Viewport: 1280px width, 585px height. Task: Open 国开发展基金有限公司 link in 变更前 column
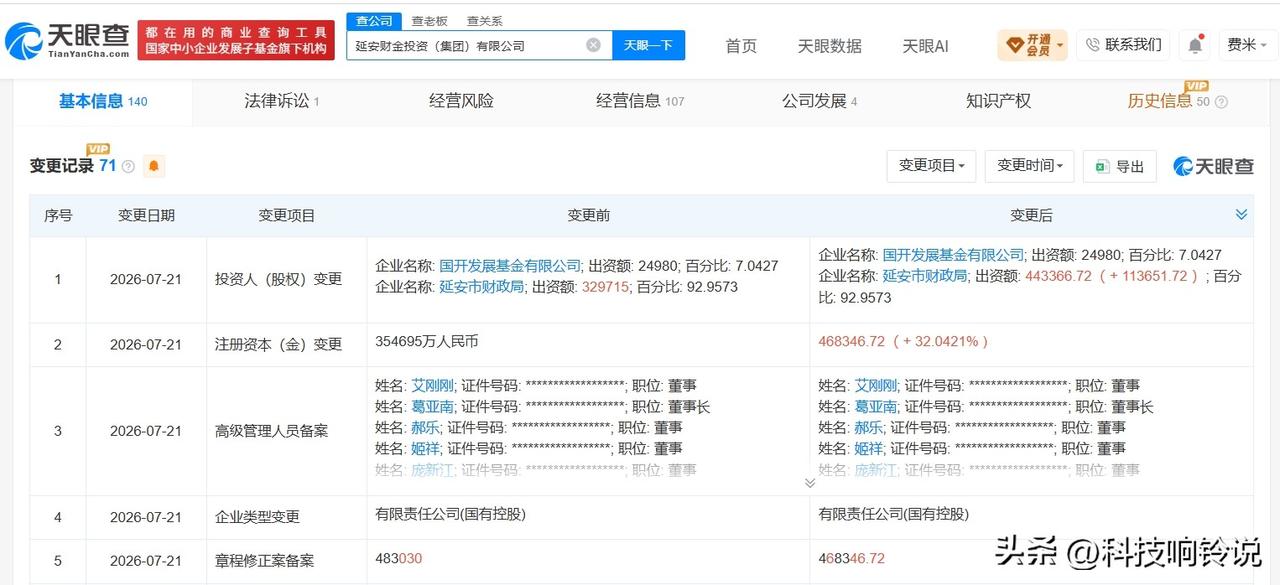(510, 266)
